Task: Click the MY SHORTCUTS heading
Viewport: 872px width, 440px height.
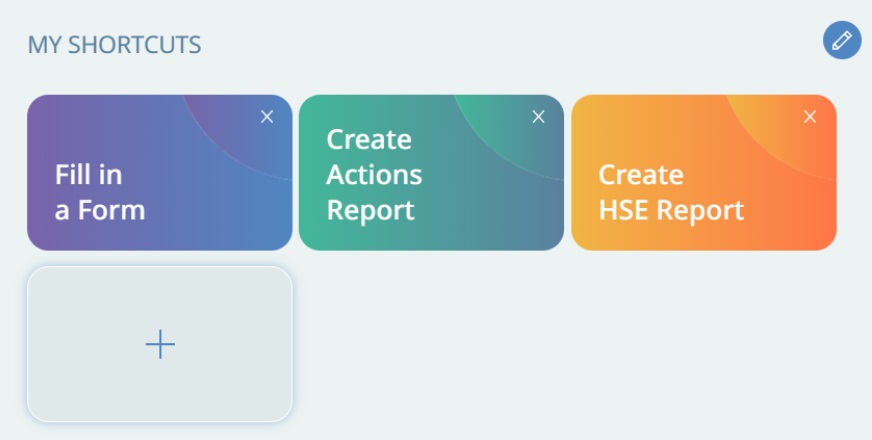Action: point(115,45)
